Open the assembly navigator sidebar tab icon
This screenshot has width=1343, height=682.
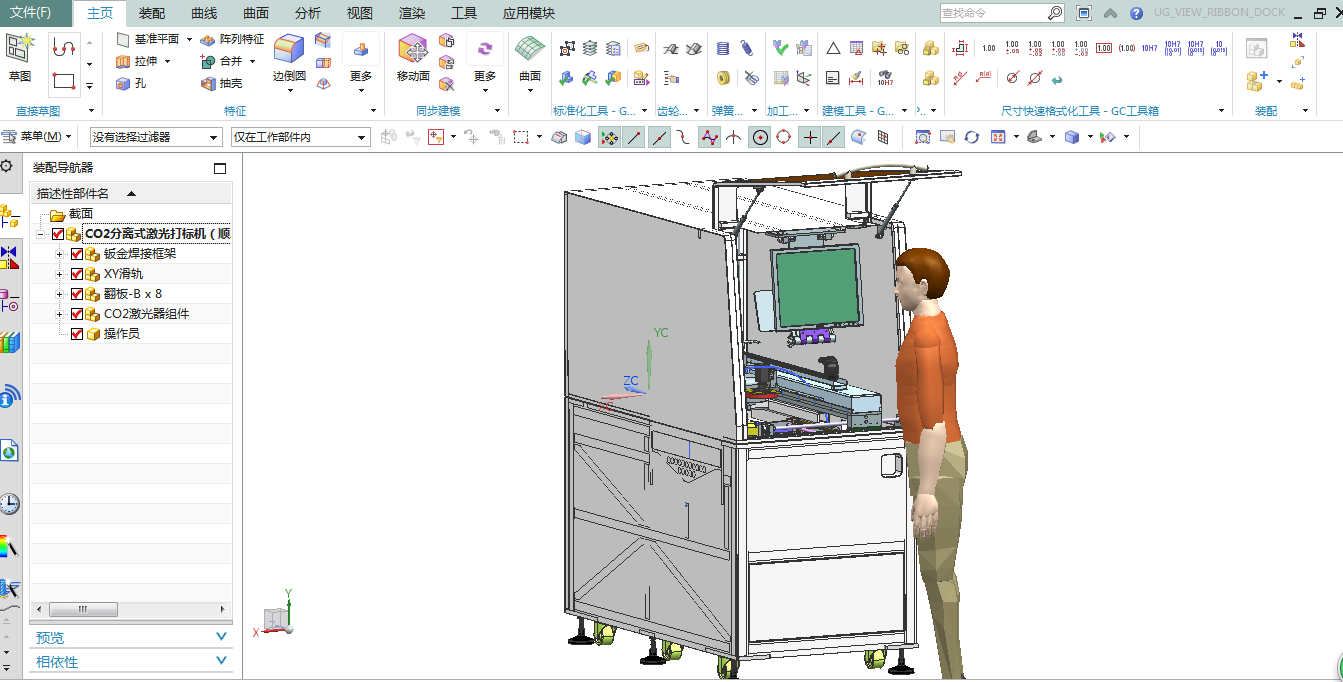point(9,214)
